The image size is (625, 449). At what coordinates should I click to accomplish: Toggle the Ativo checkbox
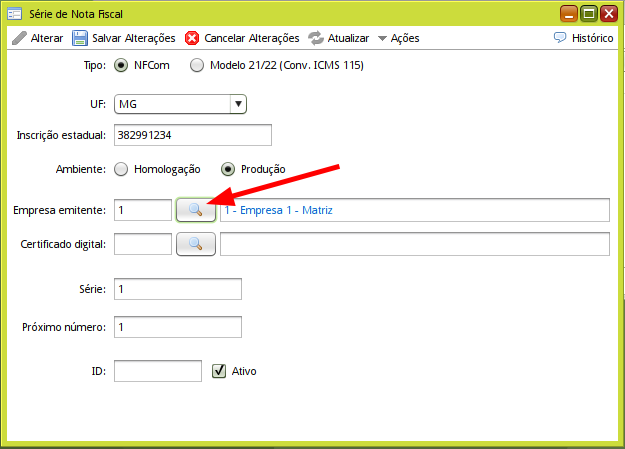pyautogui.click(x=220, y=371)
